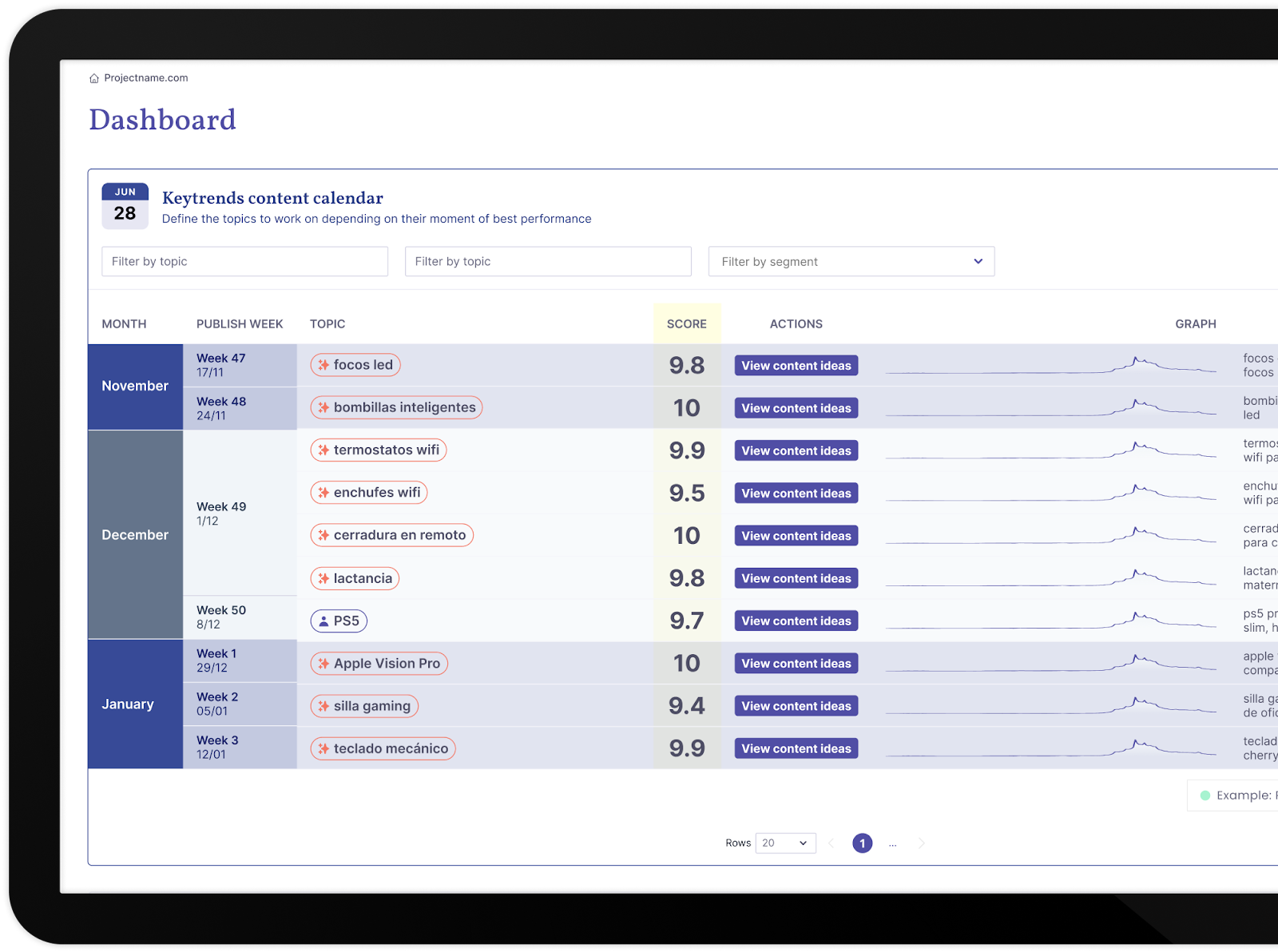View content ideas for PS5
This screenshot has width=1278, height=952.
point(796,621)
